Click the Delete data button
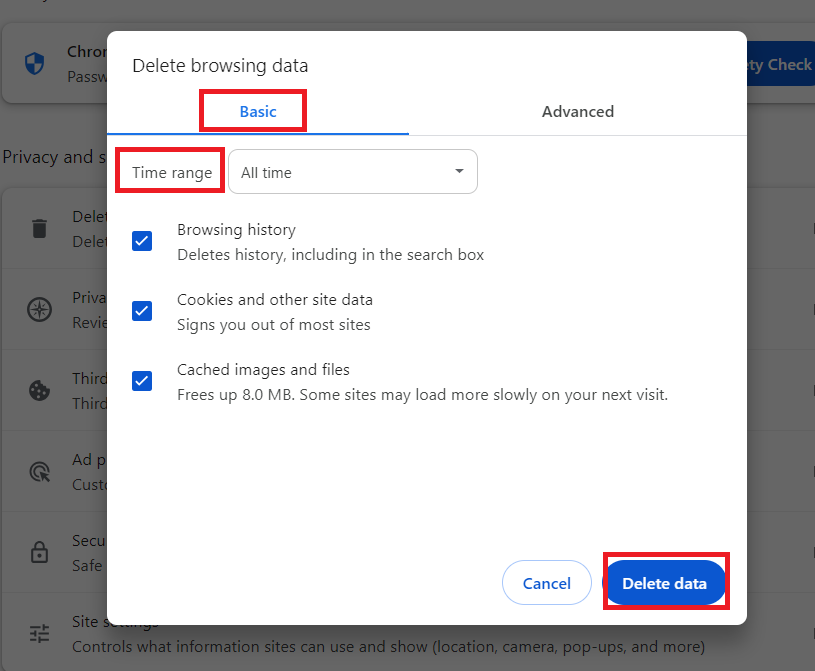This screenshot has height=671, width=815. pyautogui.click(x=665, y=583)
